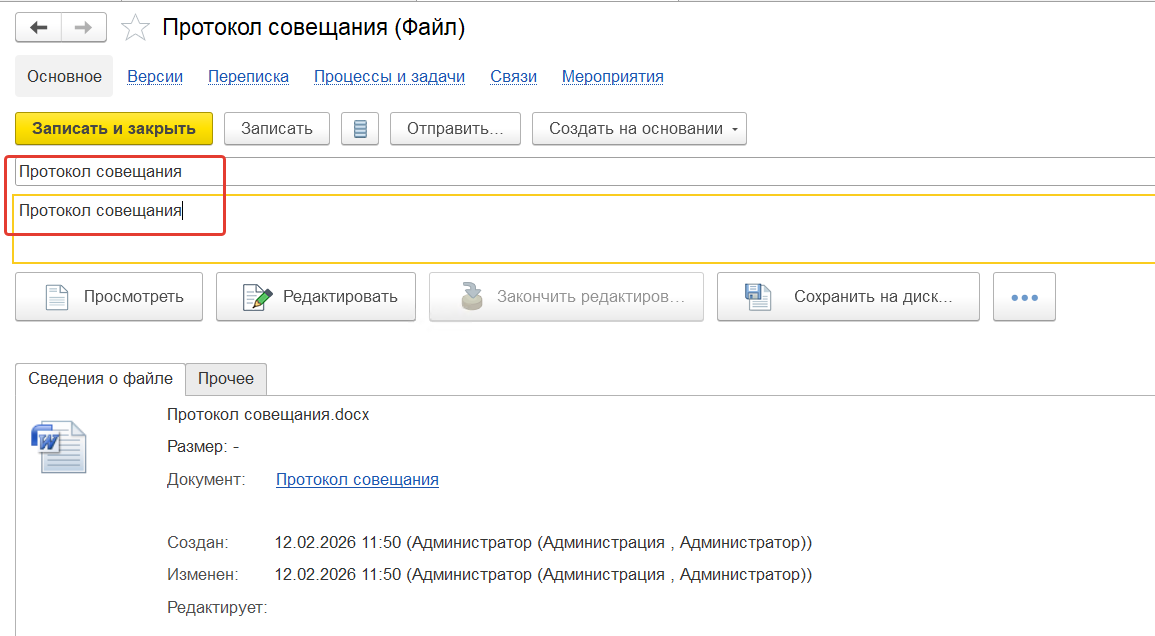Open the three-dots more actions button
1155x636 pixels.
coord(1024,297)
